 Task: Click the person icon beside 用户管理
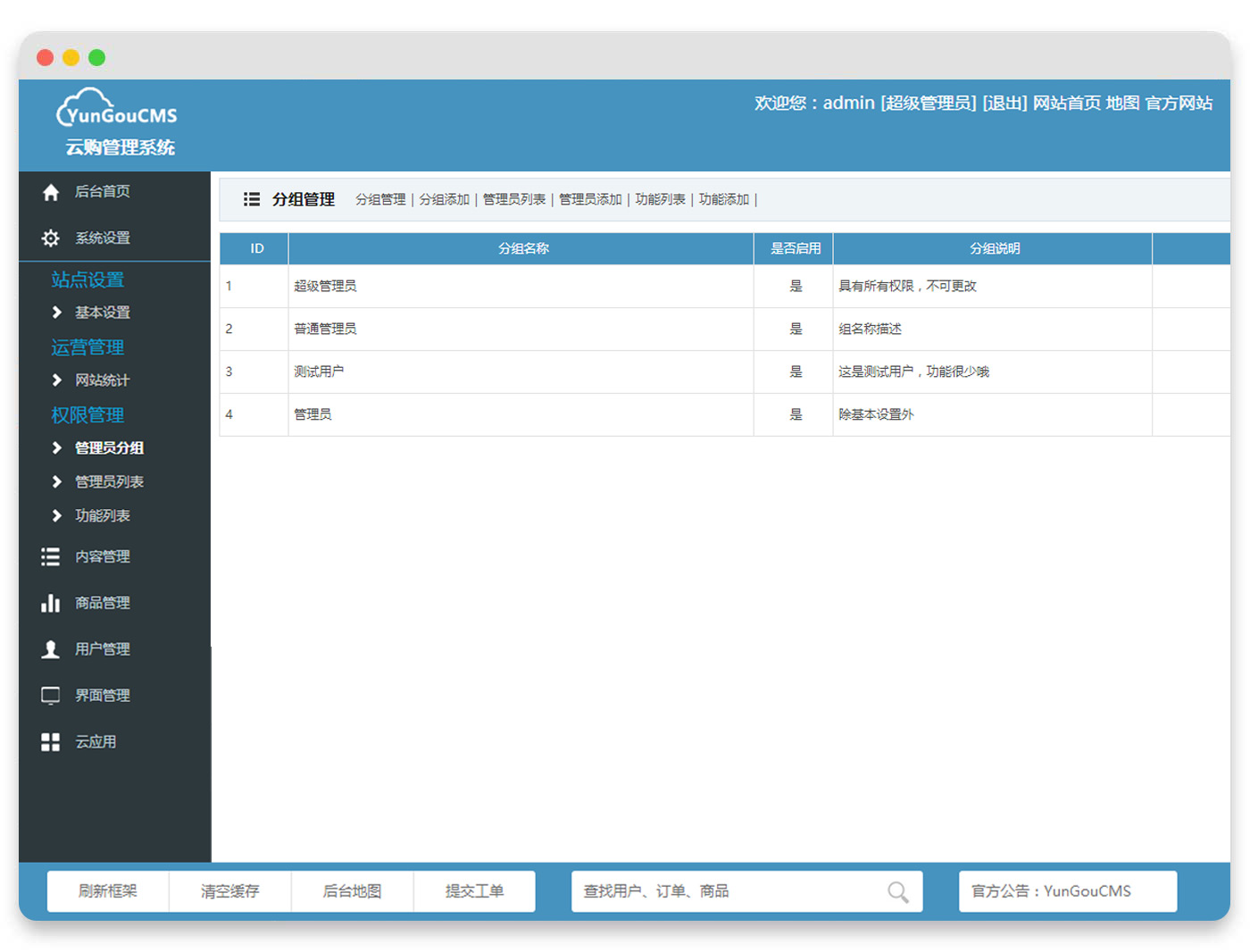pos(51,650)
